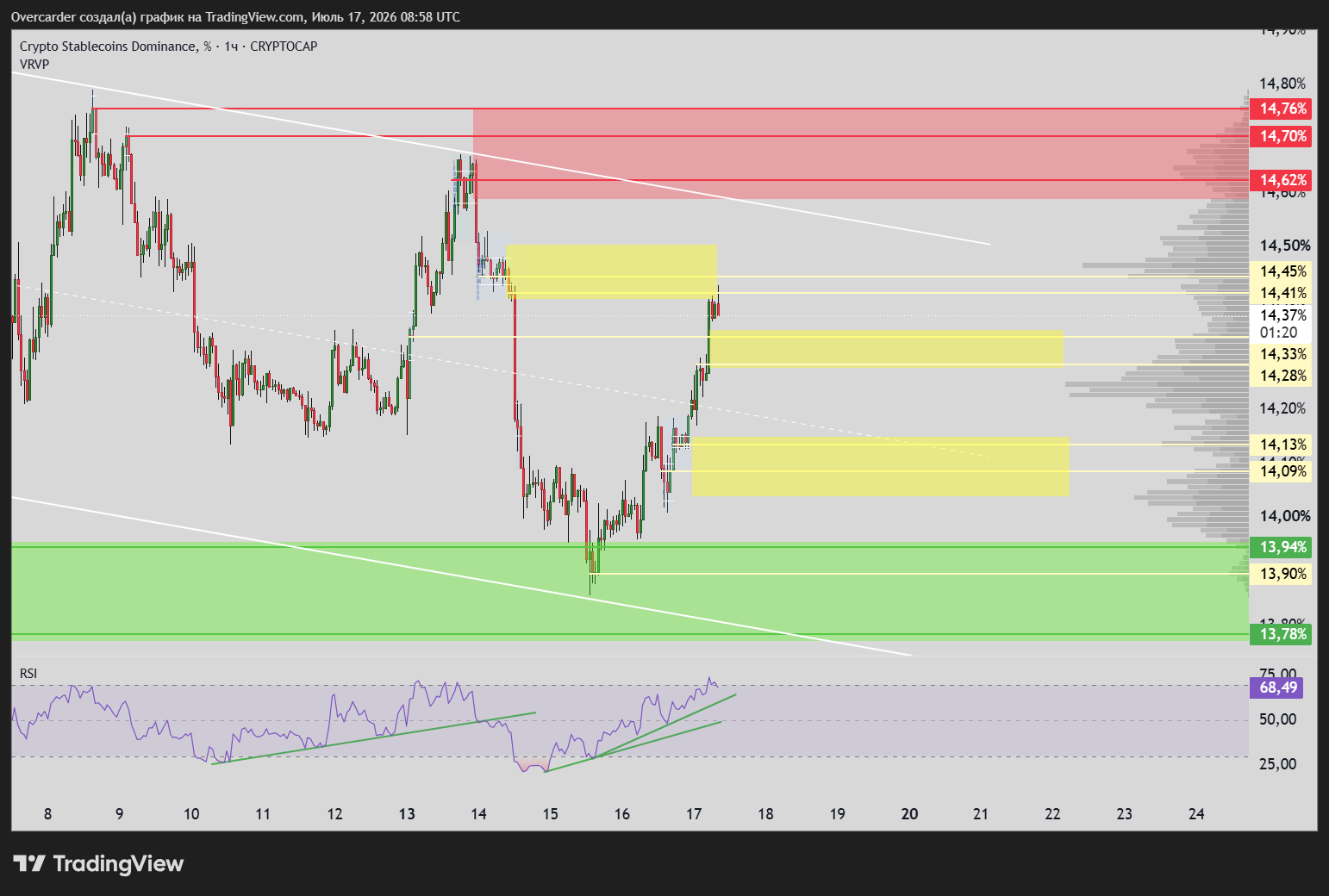Click date 22 on the time axis
The height and width of the screenshot is (896, 1329).
(1052, 814)
